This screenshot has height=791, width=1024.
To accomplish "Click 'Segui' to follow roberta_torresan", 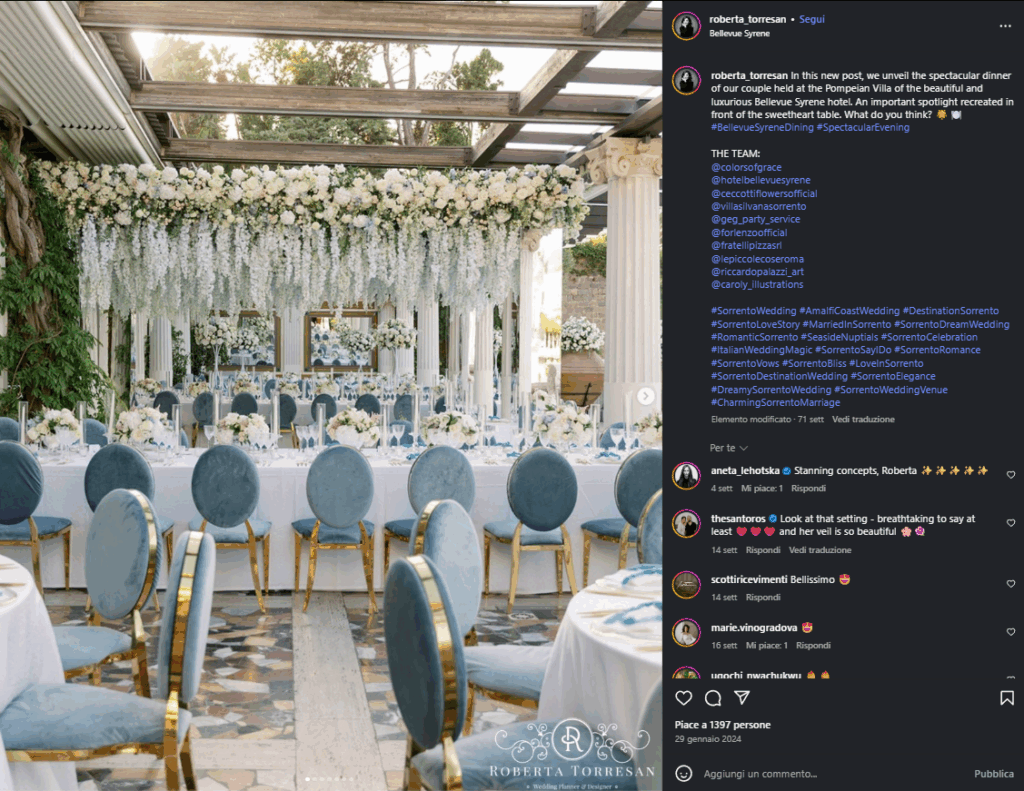I will [x=812, y=19].
